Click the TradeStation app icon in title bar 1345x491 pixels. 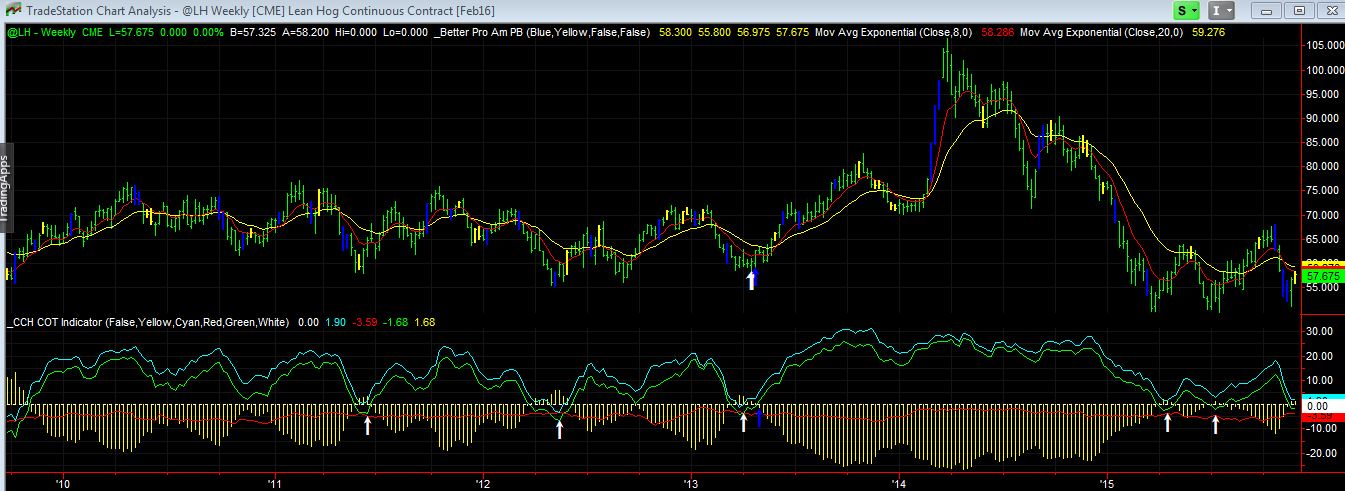9,10
